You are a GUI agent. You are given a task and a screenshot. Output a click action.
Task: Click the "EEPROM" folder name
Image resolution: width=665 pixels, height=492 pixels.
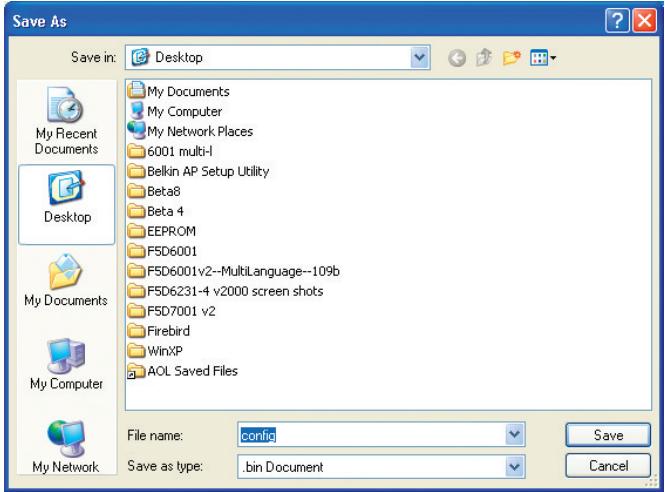(x=171, y=231)
